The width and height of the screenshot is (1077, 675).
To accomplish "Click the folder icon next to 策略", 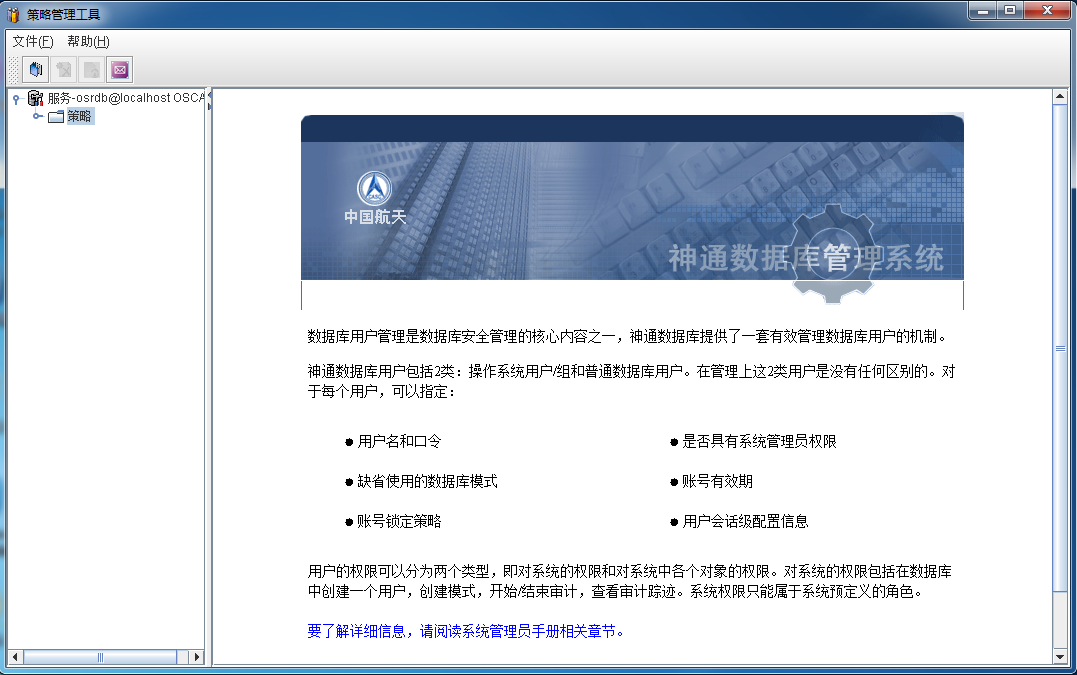I will [56, 116].
